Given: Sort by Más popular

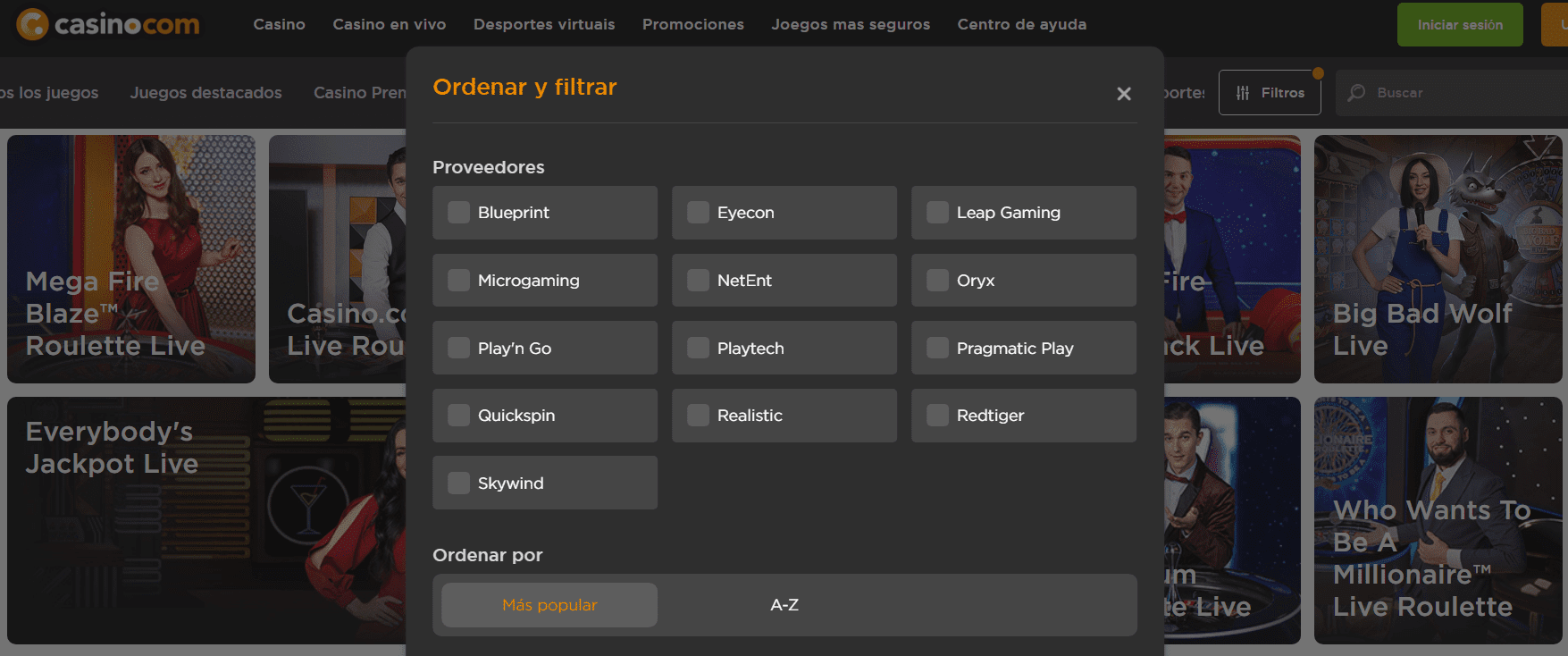Looking at the screenshot, I should point(549,605).
